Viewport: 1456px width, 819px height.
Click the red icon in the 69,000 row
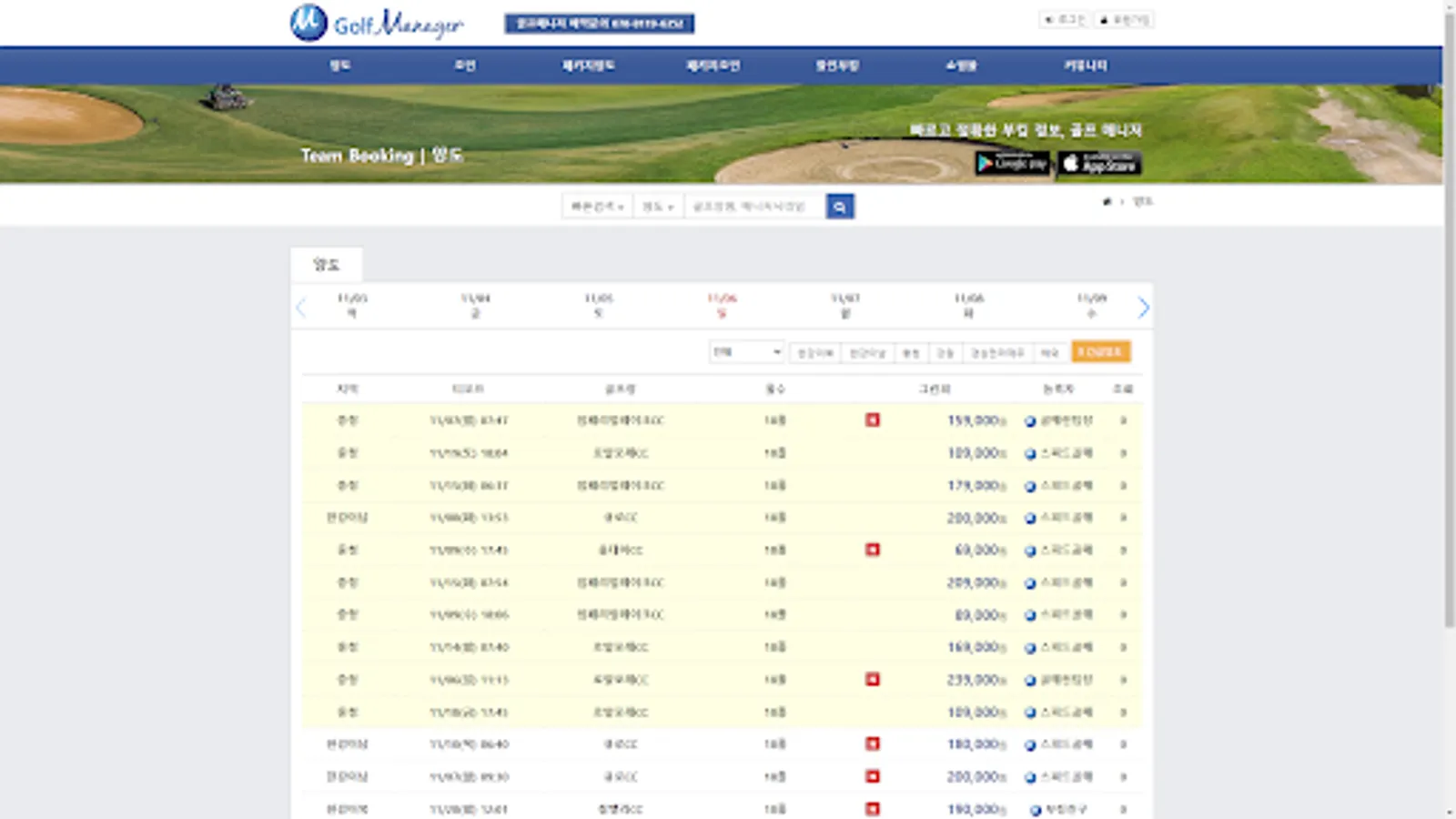coord(873,550)
